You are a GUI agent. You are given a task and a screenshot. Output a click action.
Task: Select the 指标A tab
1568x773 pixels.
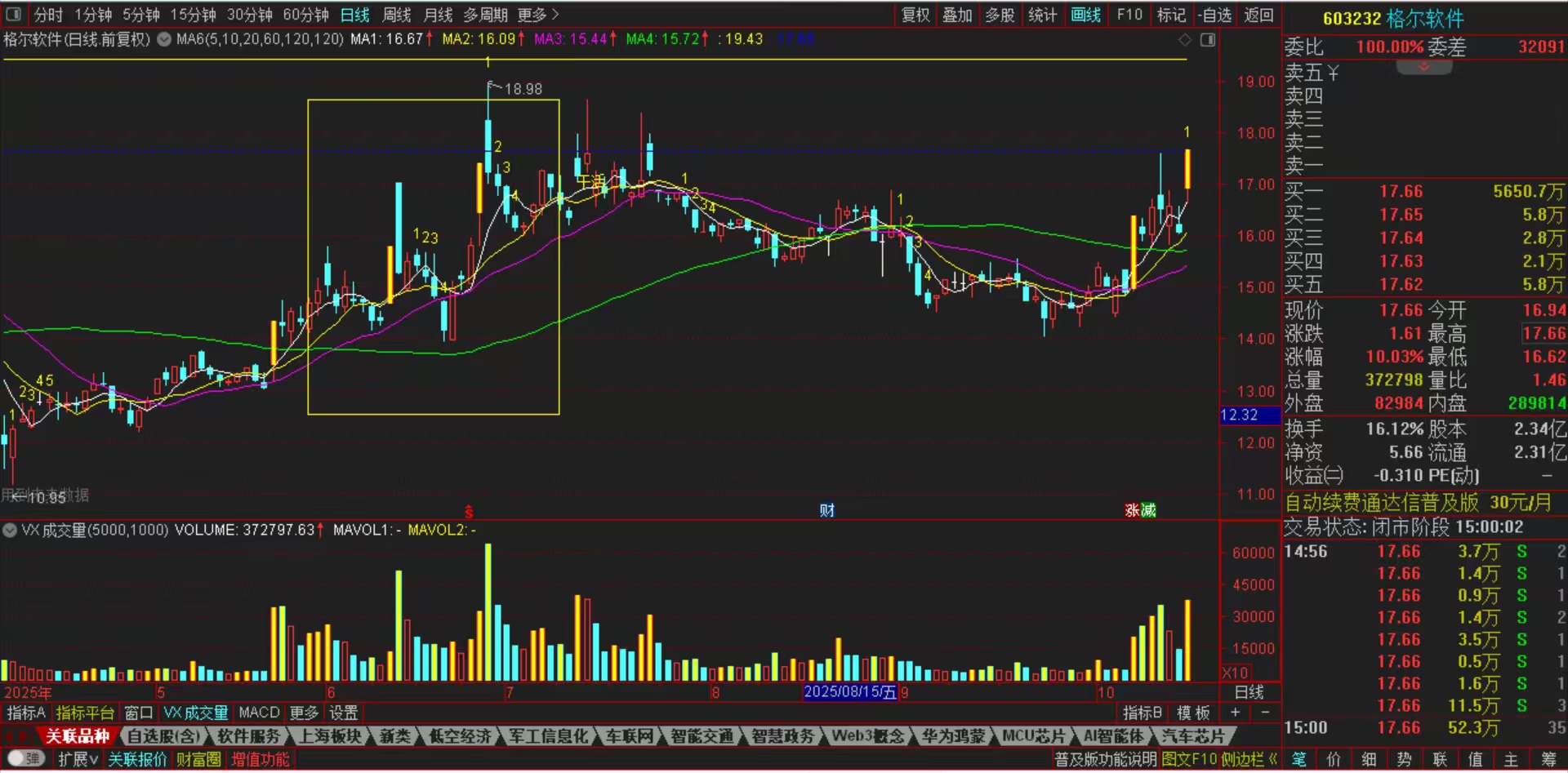click(26, 713)
